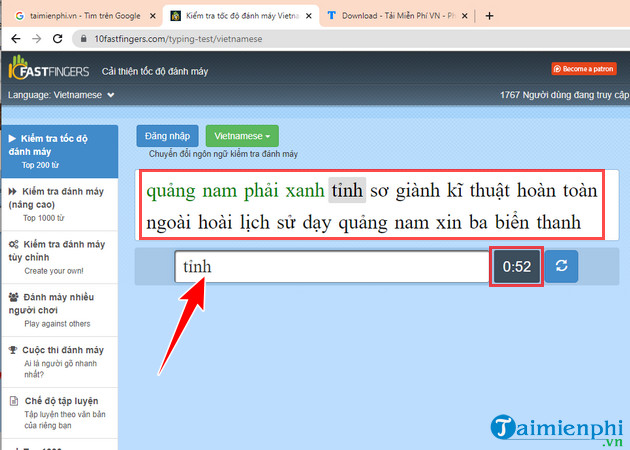Click the Cải thiện tốc độ đánh máy tagline

point(155,72)
